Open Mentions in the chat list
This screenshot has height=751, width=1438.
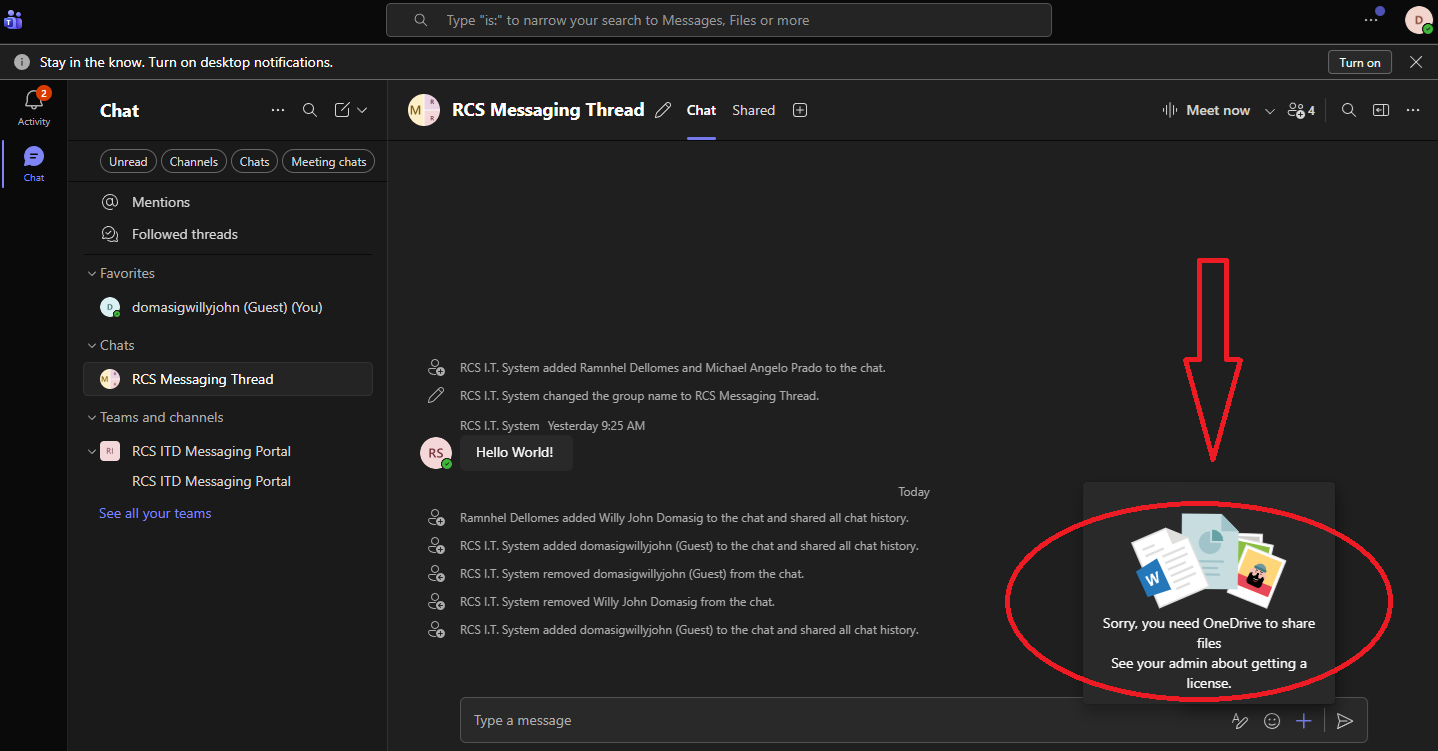[228, 202]
